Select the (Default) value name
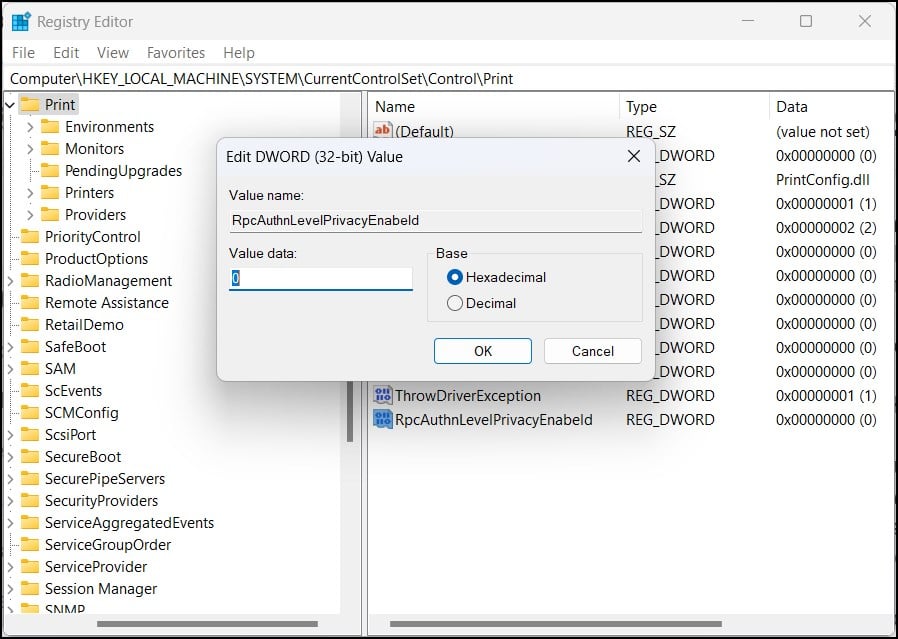This screenshot has height=639, width=898. [424, 132]
